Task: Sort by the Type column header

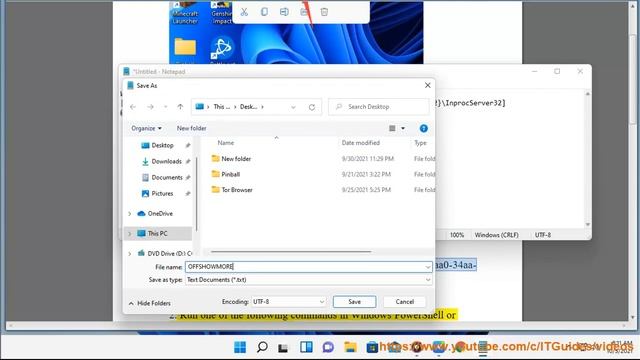Action: (x=420, y=143)
